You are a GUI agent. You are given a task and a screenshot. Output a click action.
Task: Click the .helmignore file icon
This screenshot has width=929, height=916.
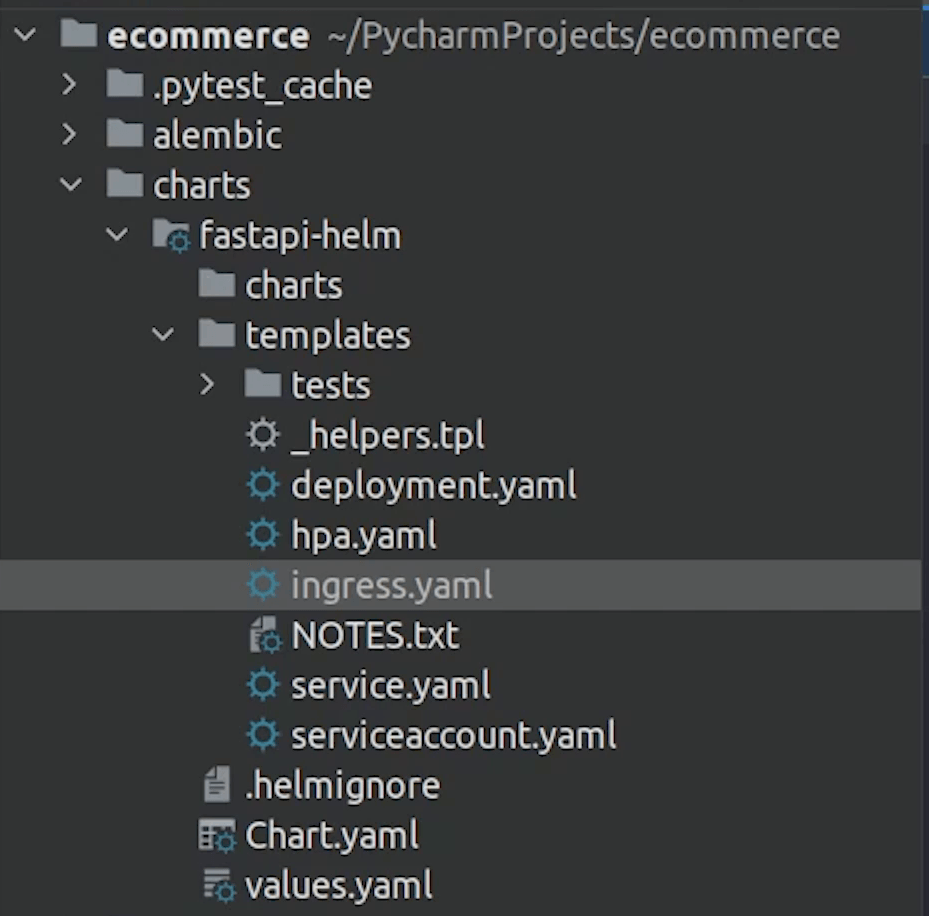click(x=217, y=786)
